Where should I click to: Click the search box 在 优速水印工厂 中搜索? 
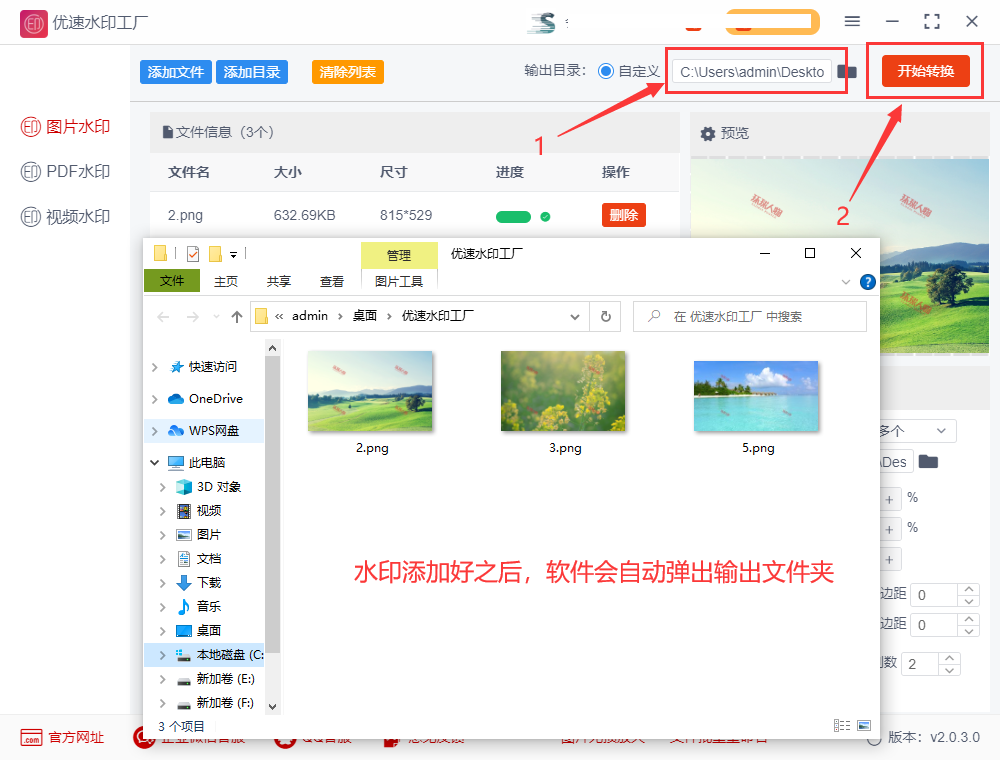pyautogui.click(x=750, y=317)
